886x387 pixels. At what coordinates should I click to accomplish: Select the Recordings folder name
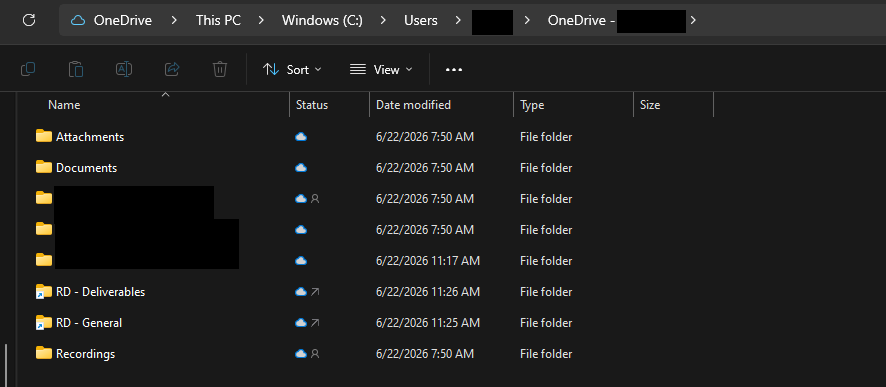pos(85,354)
